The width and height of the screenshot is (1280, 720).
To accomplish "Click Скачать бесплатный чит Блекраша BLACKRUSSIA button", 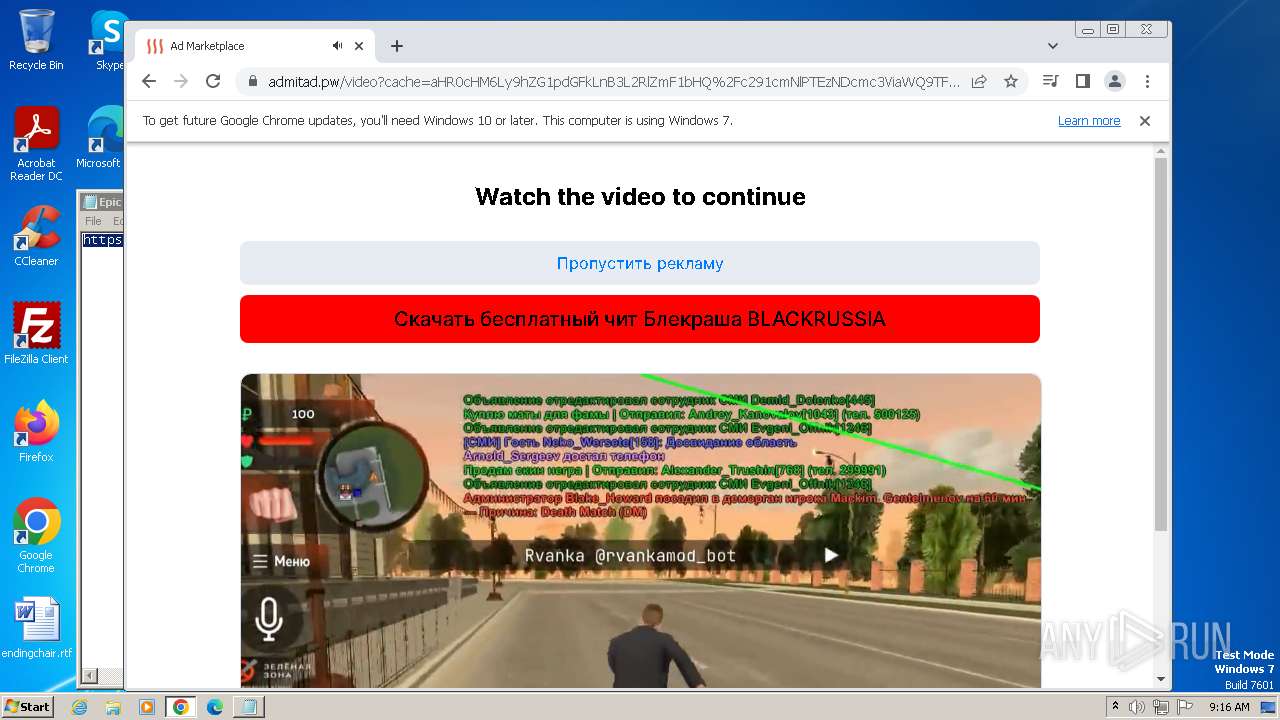I will (x=640, y=319).
